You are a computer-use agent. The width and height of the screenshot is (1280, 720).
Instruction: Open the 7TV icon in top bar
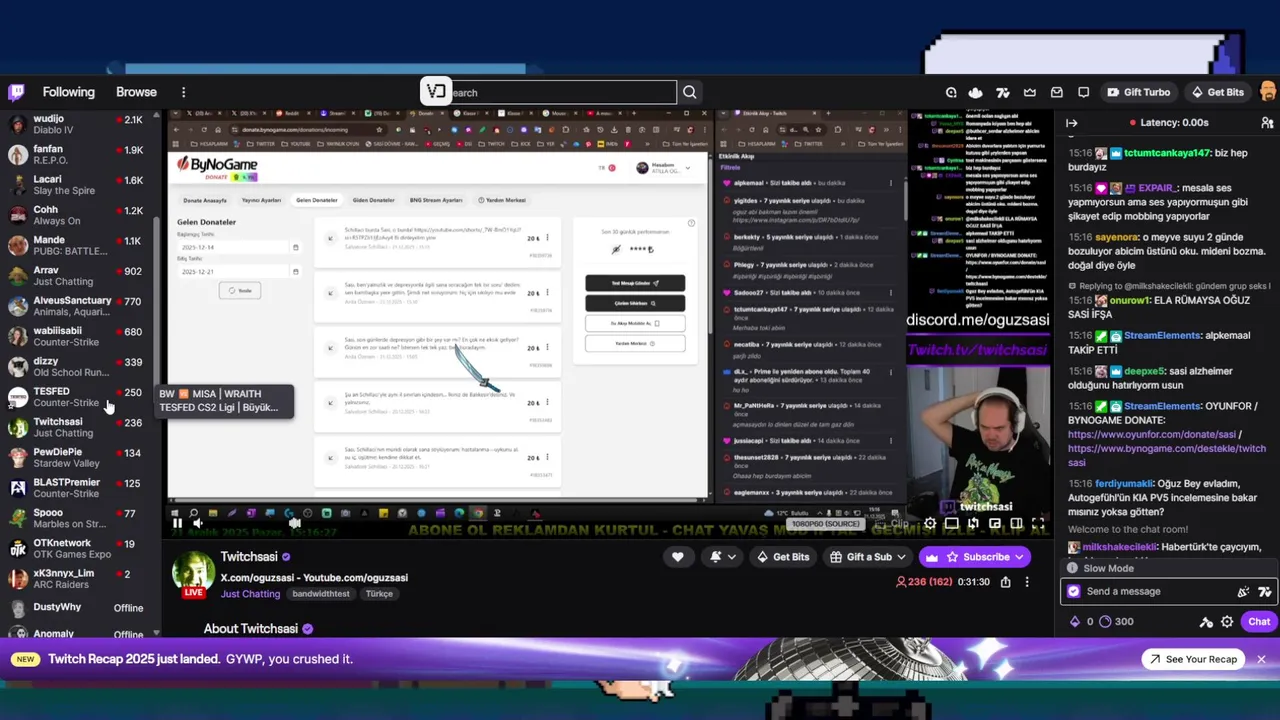(x=1003, y=92)
